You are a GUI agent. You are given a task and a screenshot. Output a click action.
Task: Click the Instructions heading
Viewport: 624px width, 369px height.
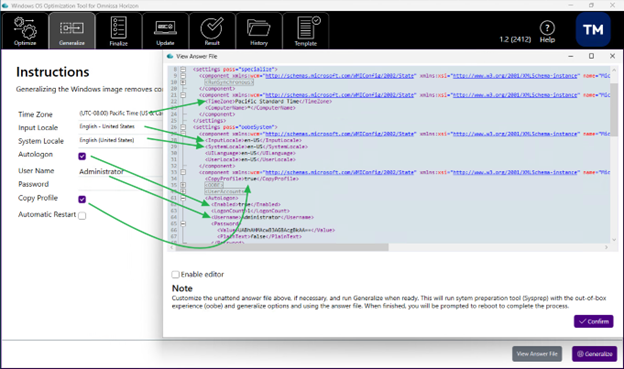(x=53, y=72)
